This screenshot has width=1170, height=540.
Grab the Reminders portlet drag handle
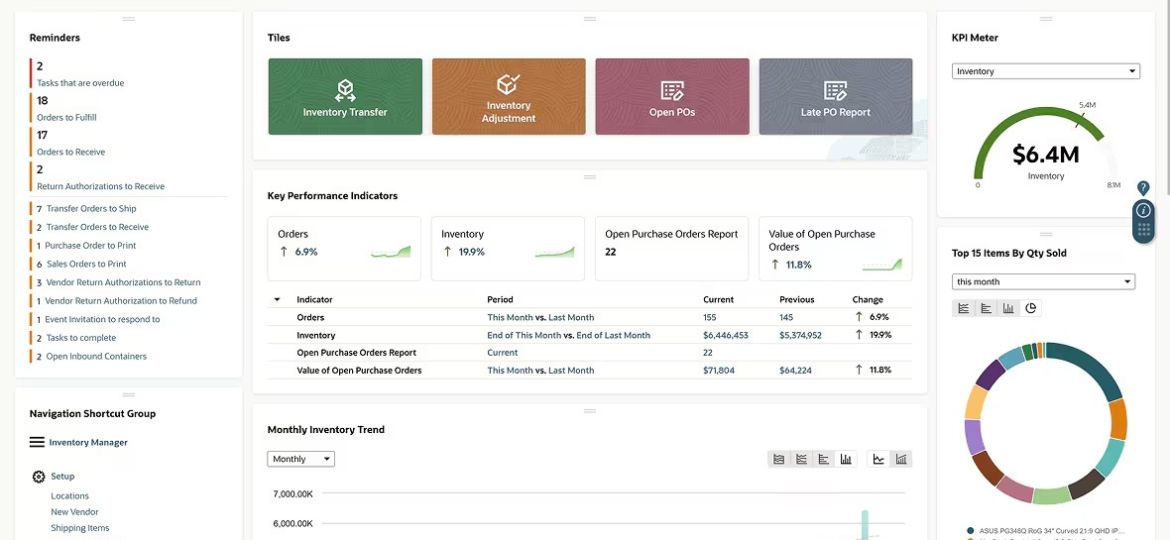[x=128, y=19]
